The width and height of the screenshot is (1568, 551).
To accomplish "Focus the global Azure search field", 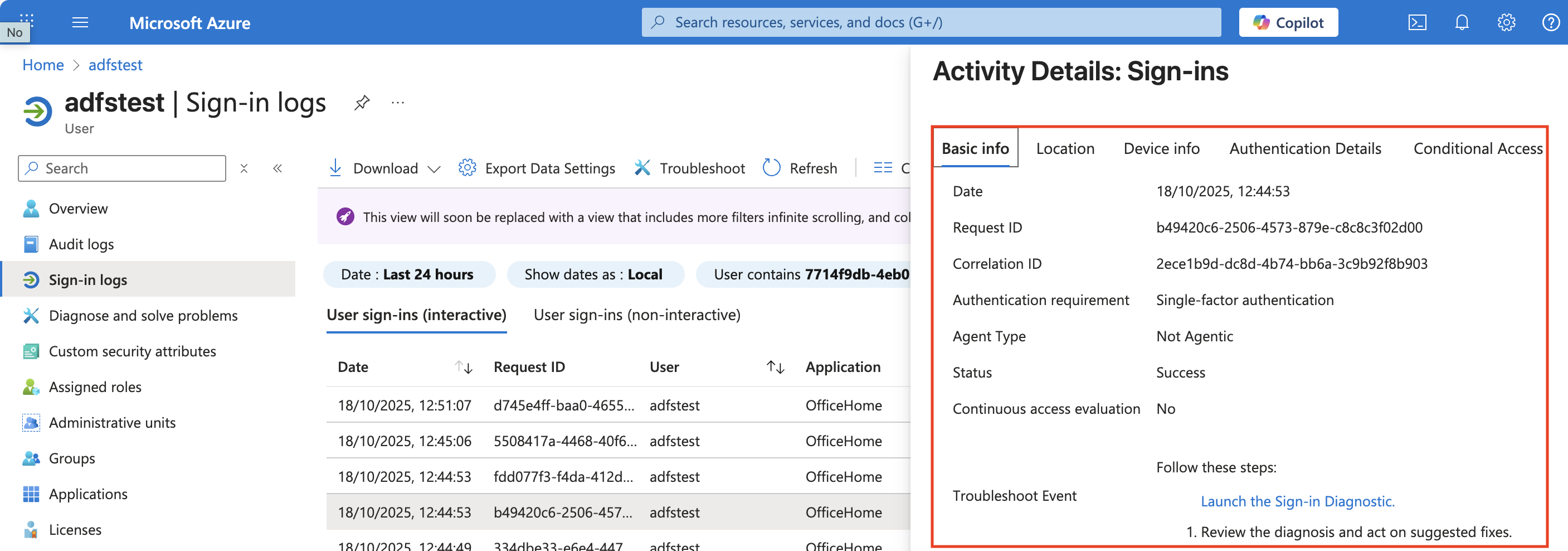I will [931, 22].
